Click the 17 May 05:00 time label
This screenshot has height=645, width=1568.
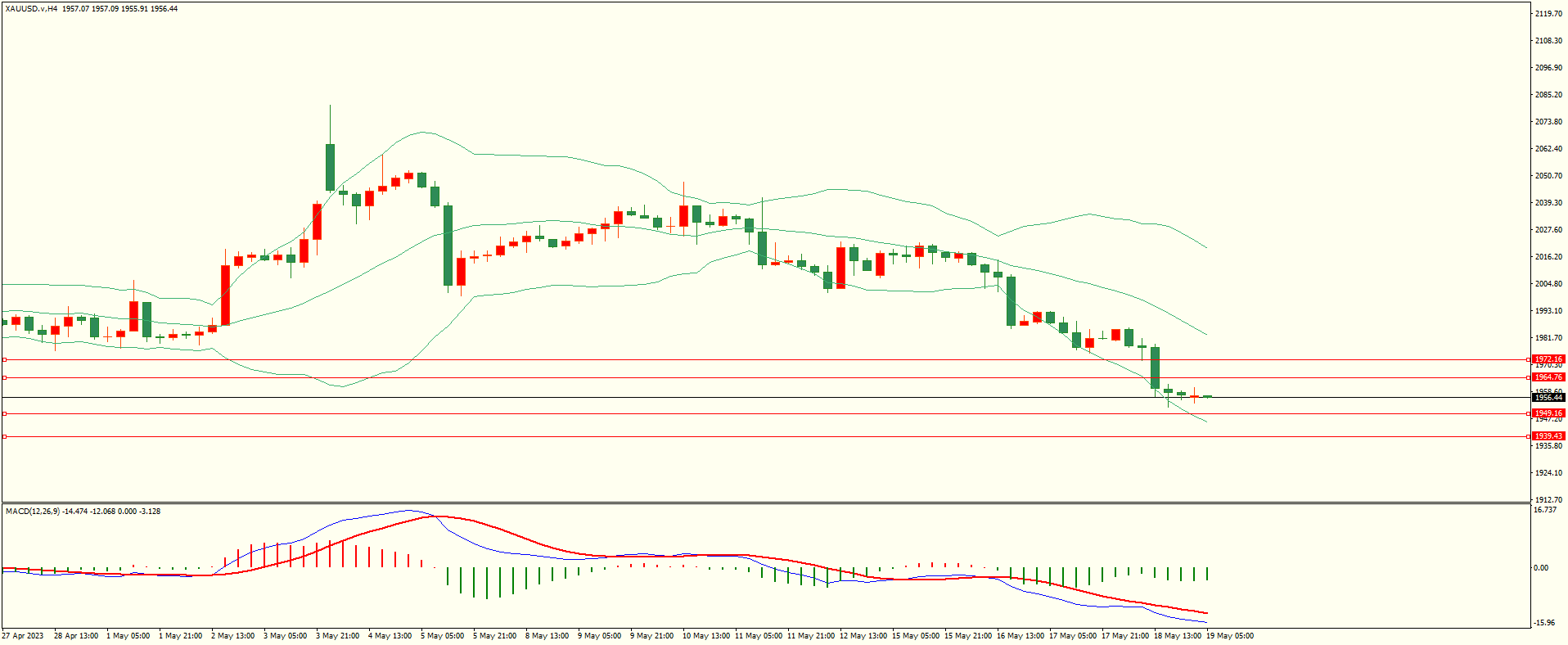point(1073,636)
